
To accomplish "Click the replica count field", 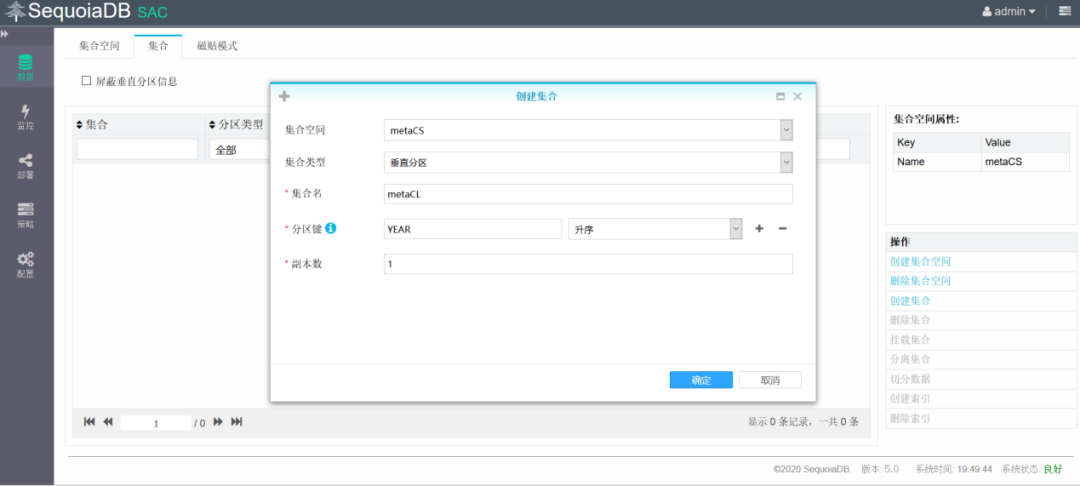I will [x=588, y=264].
